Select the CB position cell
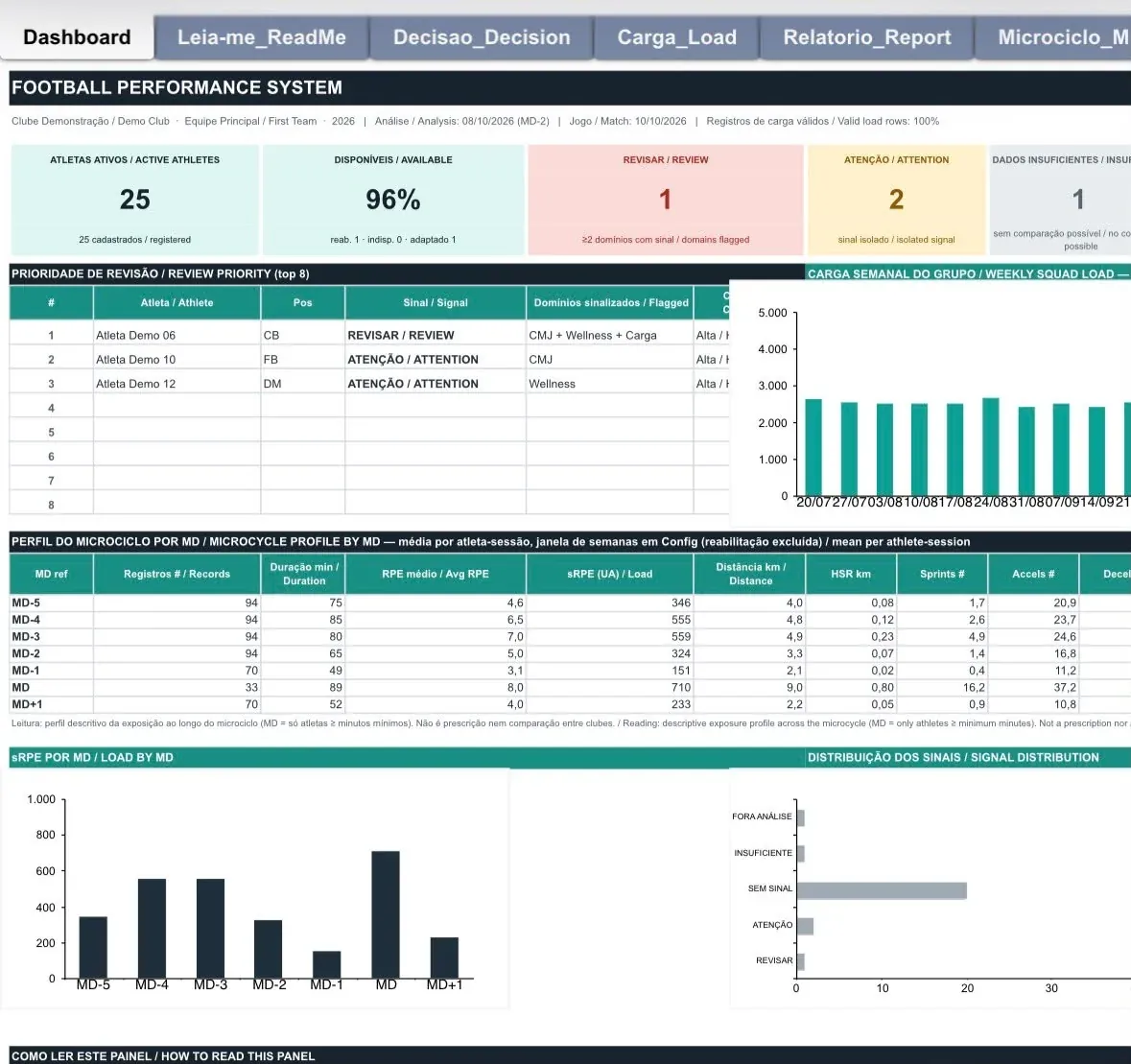1131x1064 pixels. click(x=302, y=335)
